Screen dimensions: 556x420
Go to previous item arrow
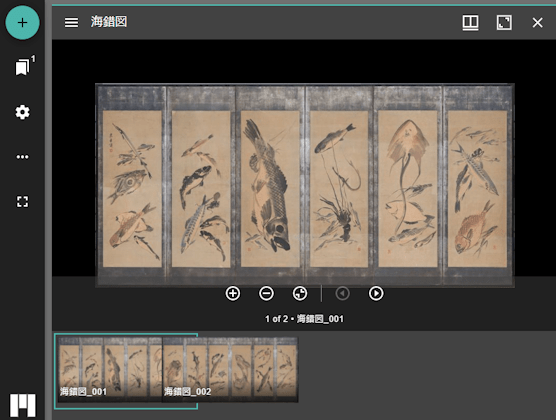[x=342, y=293]
